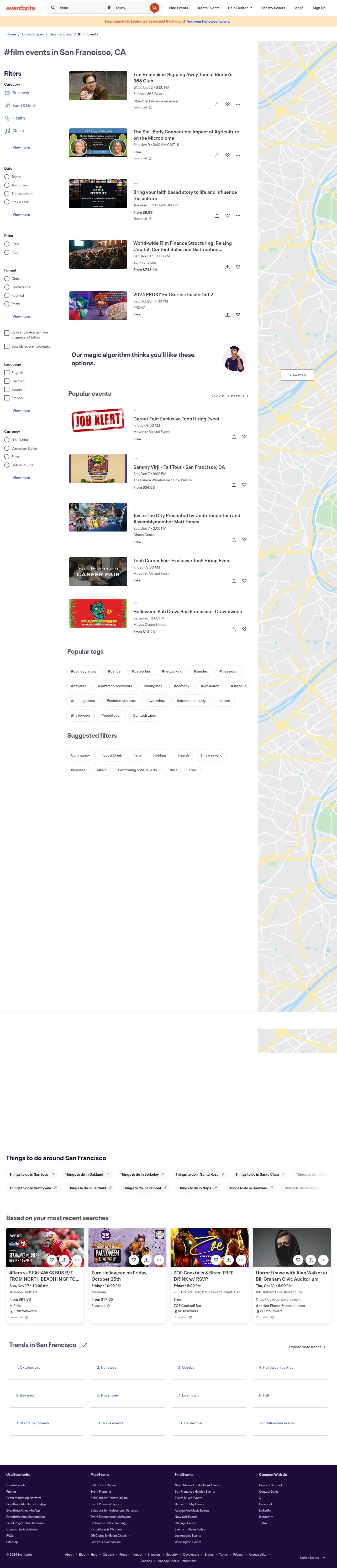The width and height of the screenshot is (337, 1568).
Task: Share the Tim Heidecker event
Action: (x=217, y=104)
